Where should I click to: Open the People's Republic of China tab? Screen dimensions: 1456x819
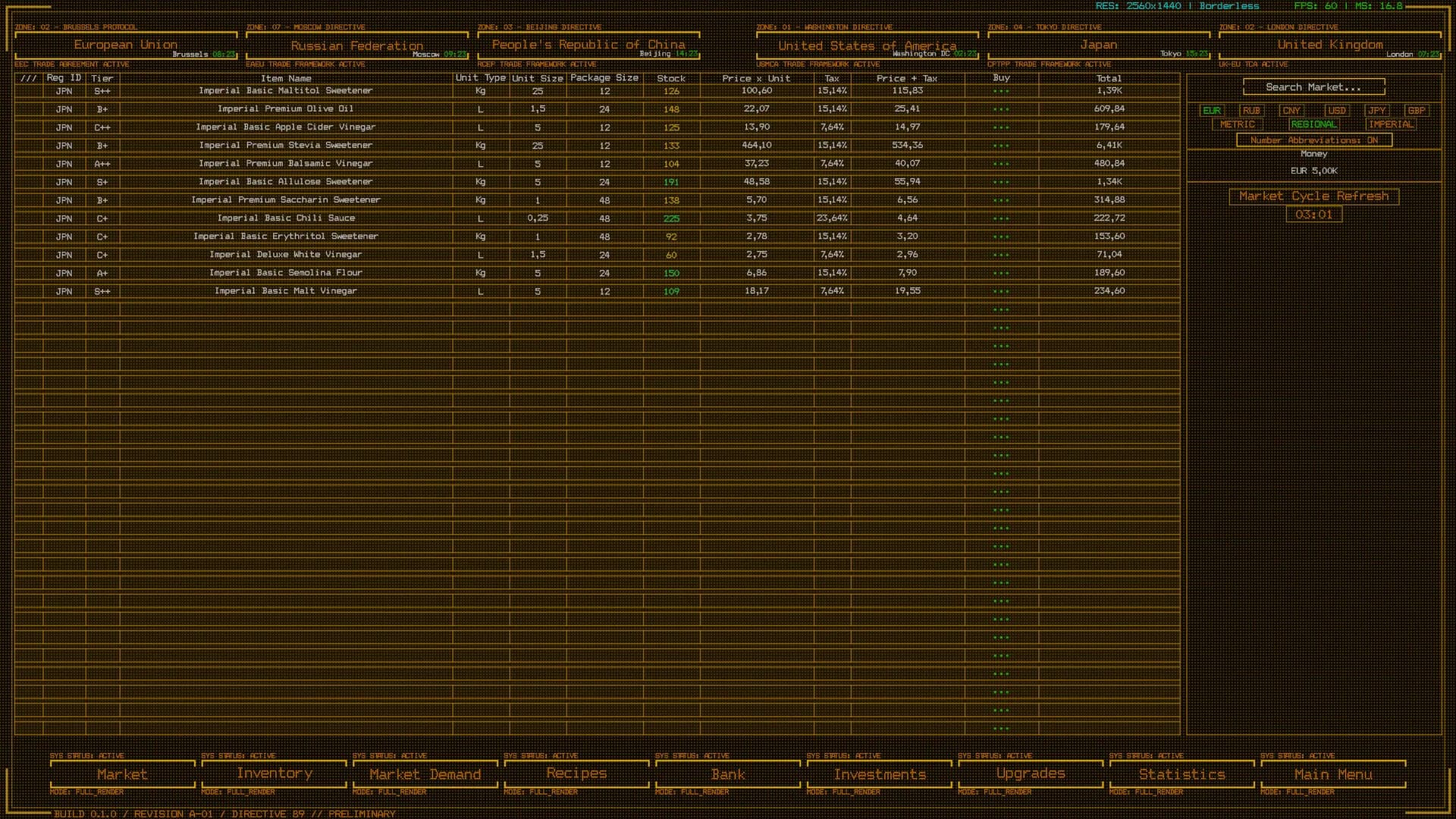point(588,45)
